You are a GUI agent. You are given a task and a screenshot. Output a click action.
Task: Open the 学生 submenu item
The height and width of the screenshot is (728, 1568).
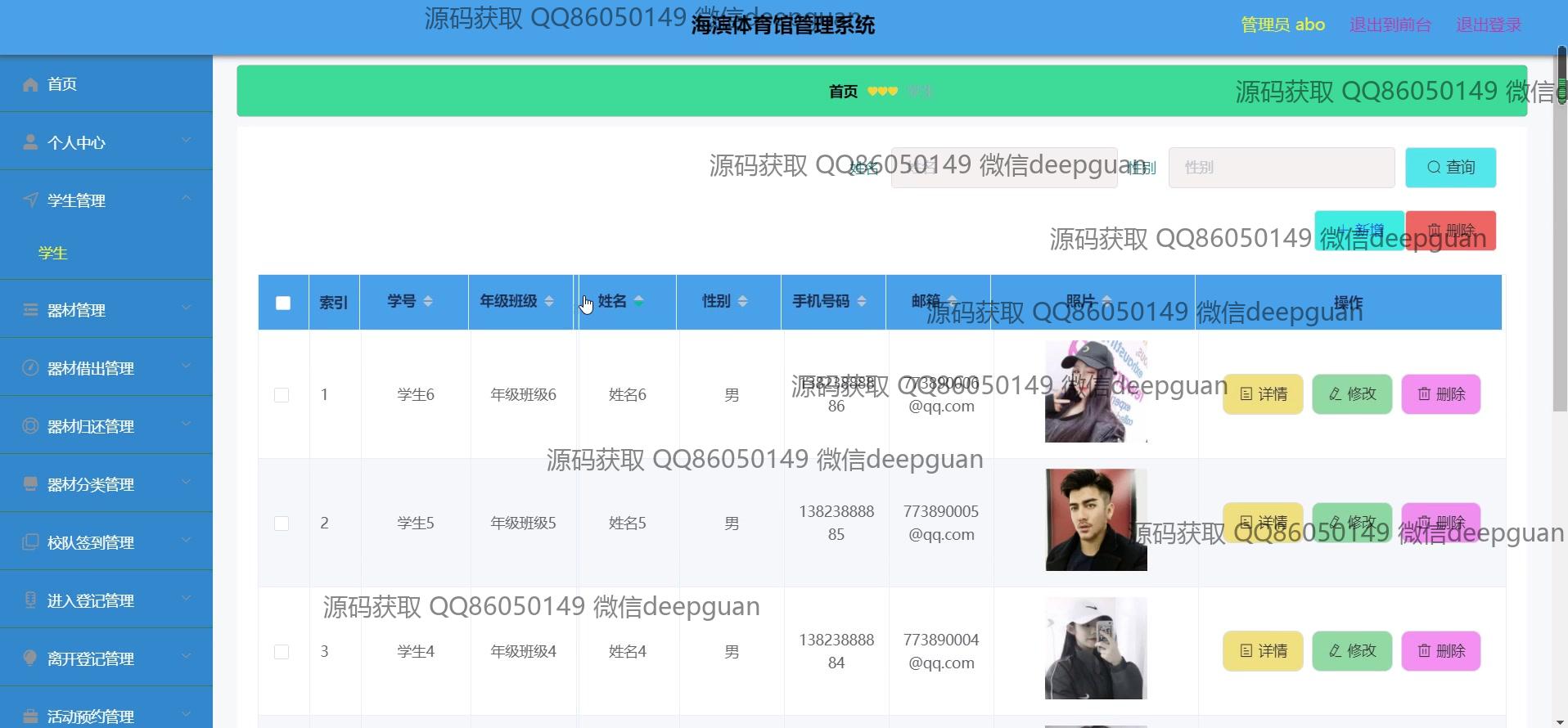[x=53, y=254]
